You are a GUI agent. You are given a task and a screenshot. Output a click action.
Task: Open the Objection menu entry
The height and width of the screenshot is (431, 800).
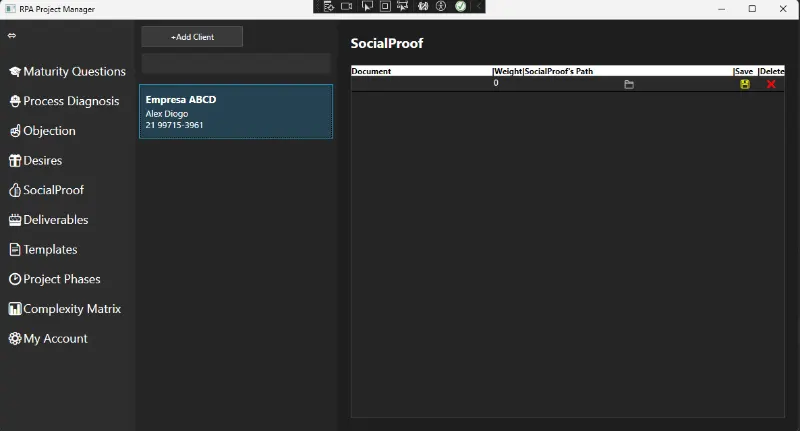49,131
